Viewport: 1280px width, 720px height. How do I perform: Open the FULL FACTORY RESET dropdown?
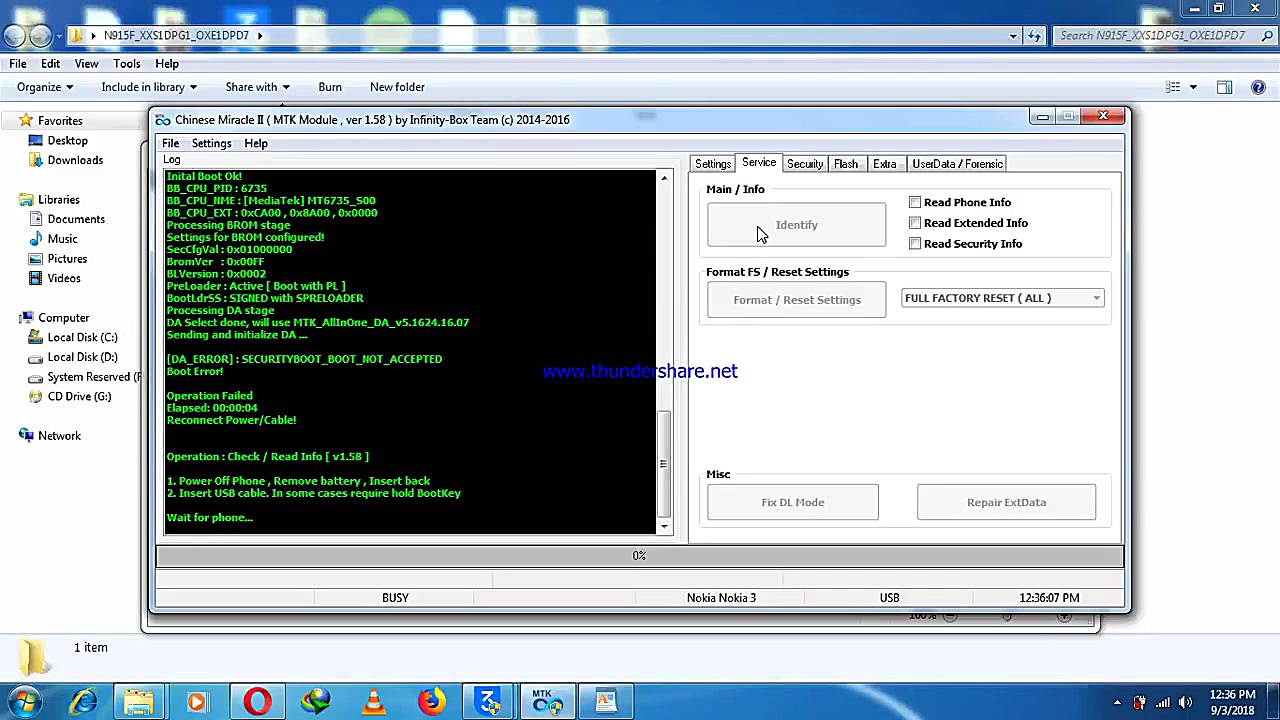click(1003, 298)
